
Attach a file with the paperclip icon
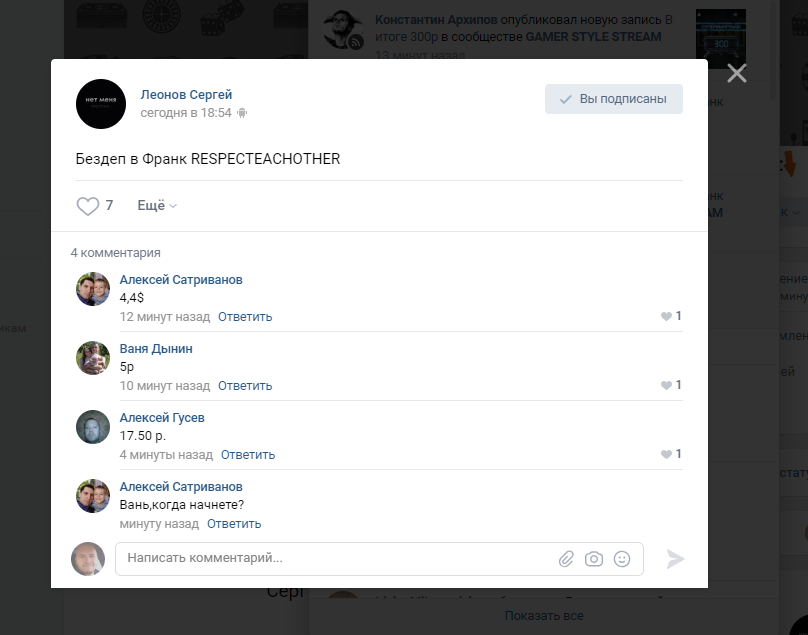coord(566,559)
